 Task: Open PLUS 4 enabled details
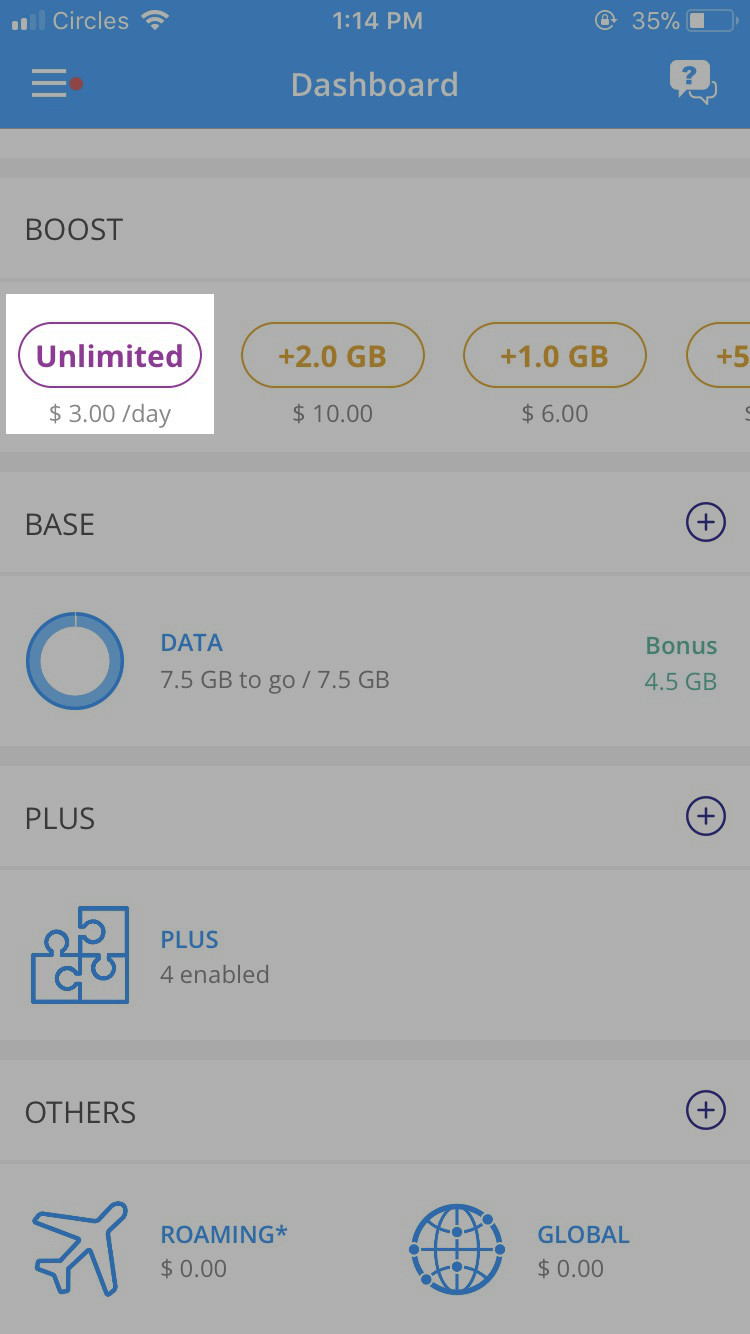coord(214,956)
